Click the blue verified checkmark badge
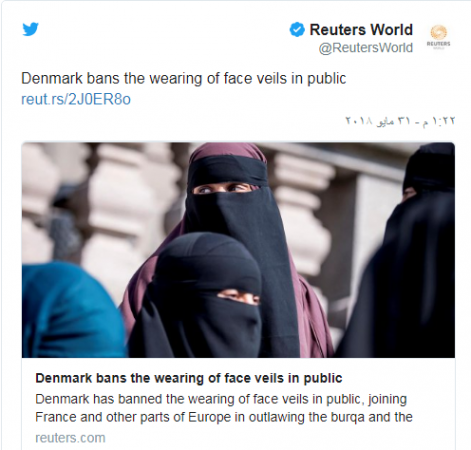This screenshot has width=471, height=450. (x=297, y=30)
